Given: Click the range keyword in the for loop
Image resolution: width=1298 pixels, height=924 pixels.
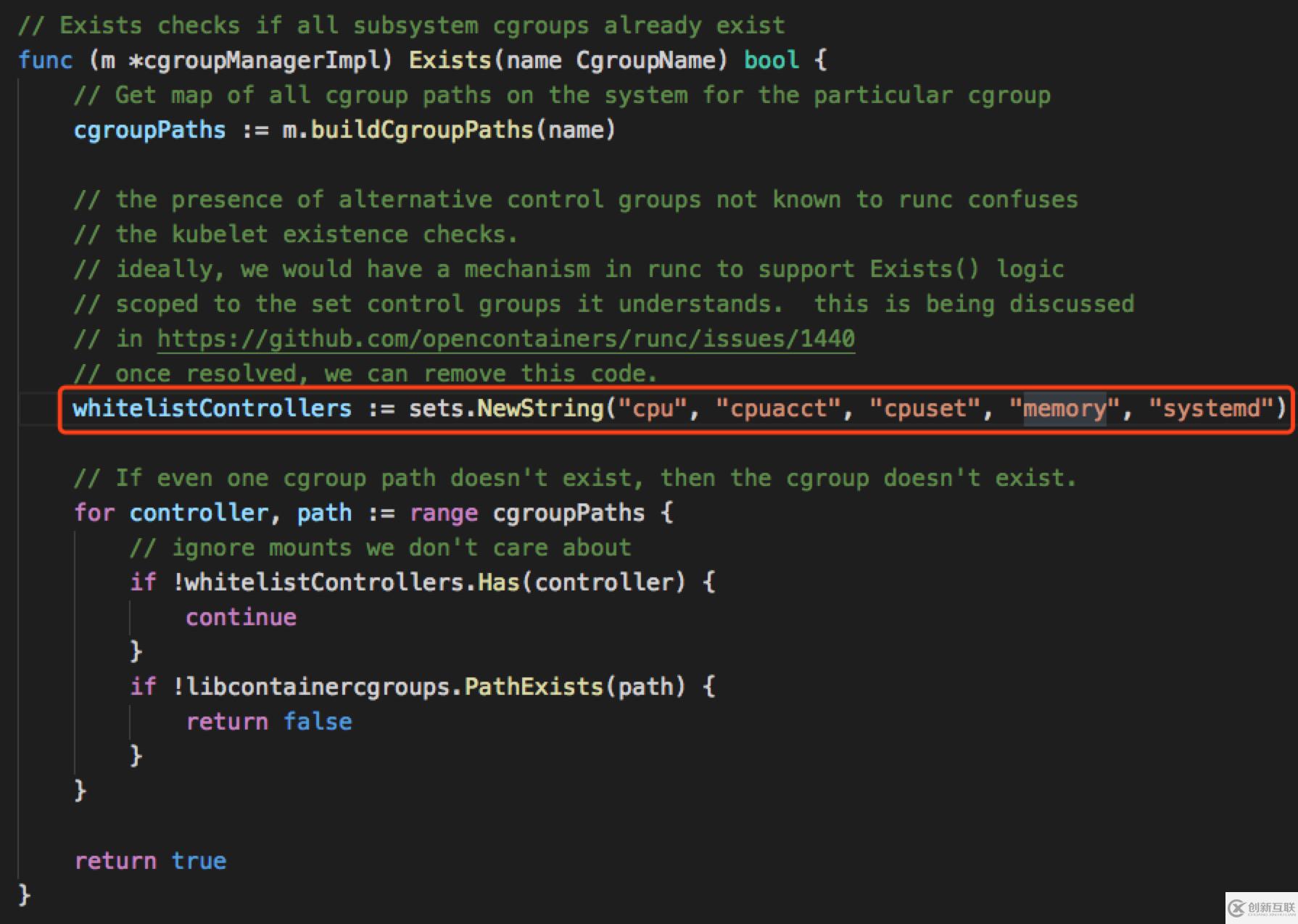Looking at the screenshot, I should [444, 513].
